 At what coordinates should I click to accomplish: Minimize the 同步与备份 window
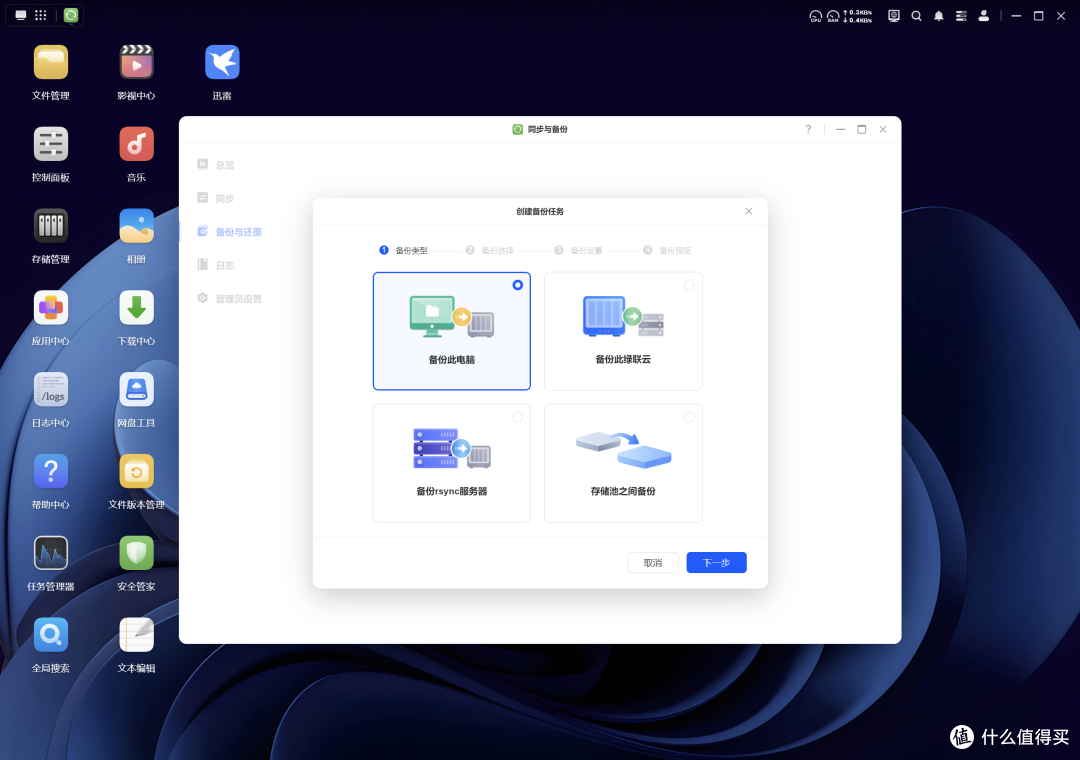pyautogui.click(x=840, y=130)
